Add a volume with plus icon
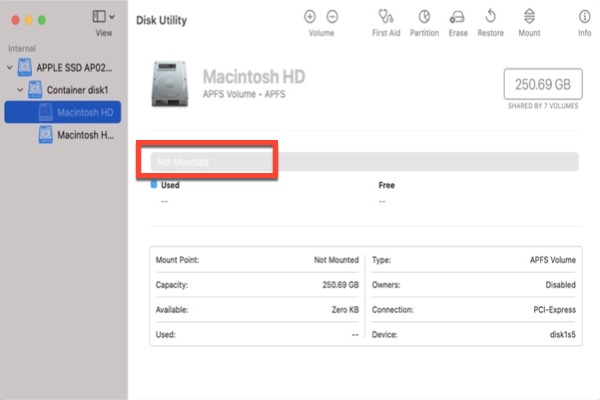Screen dimensions: 600x400 [x=310, y=17]
